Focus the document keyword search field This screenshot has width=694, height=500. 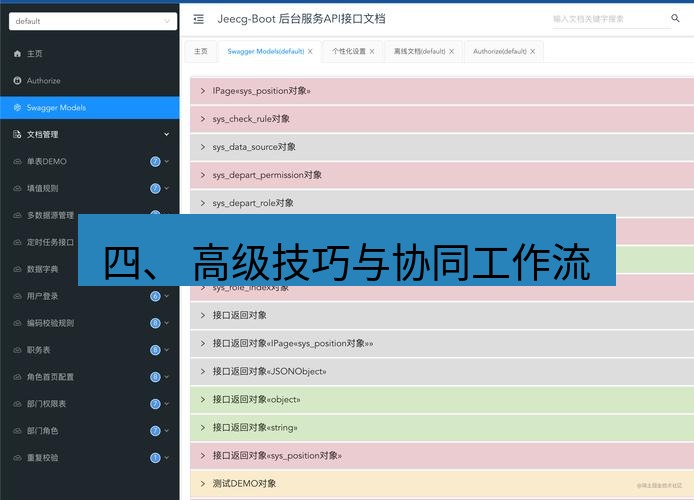point(611,19)
